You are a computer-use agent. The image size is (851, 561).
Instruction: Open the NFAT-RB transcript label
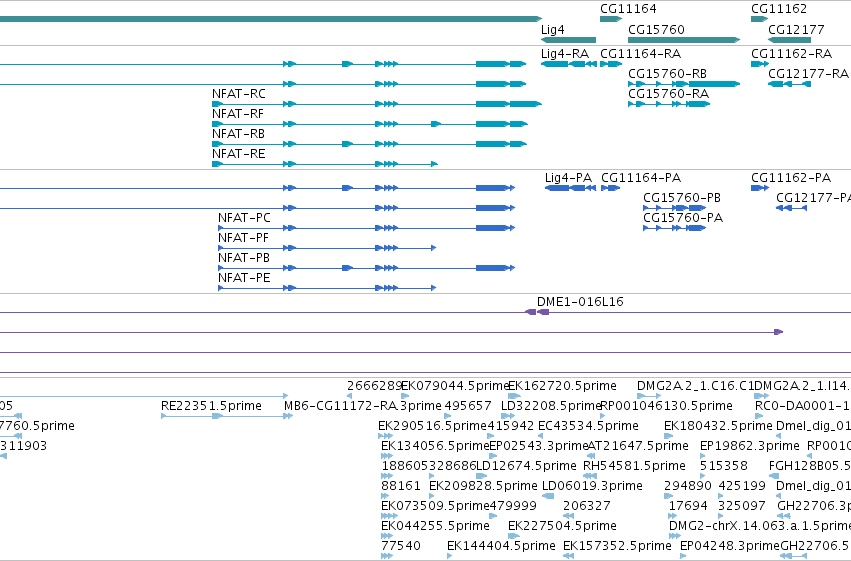click(238, 134)
